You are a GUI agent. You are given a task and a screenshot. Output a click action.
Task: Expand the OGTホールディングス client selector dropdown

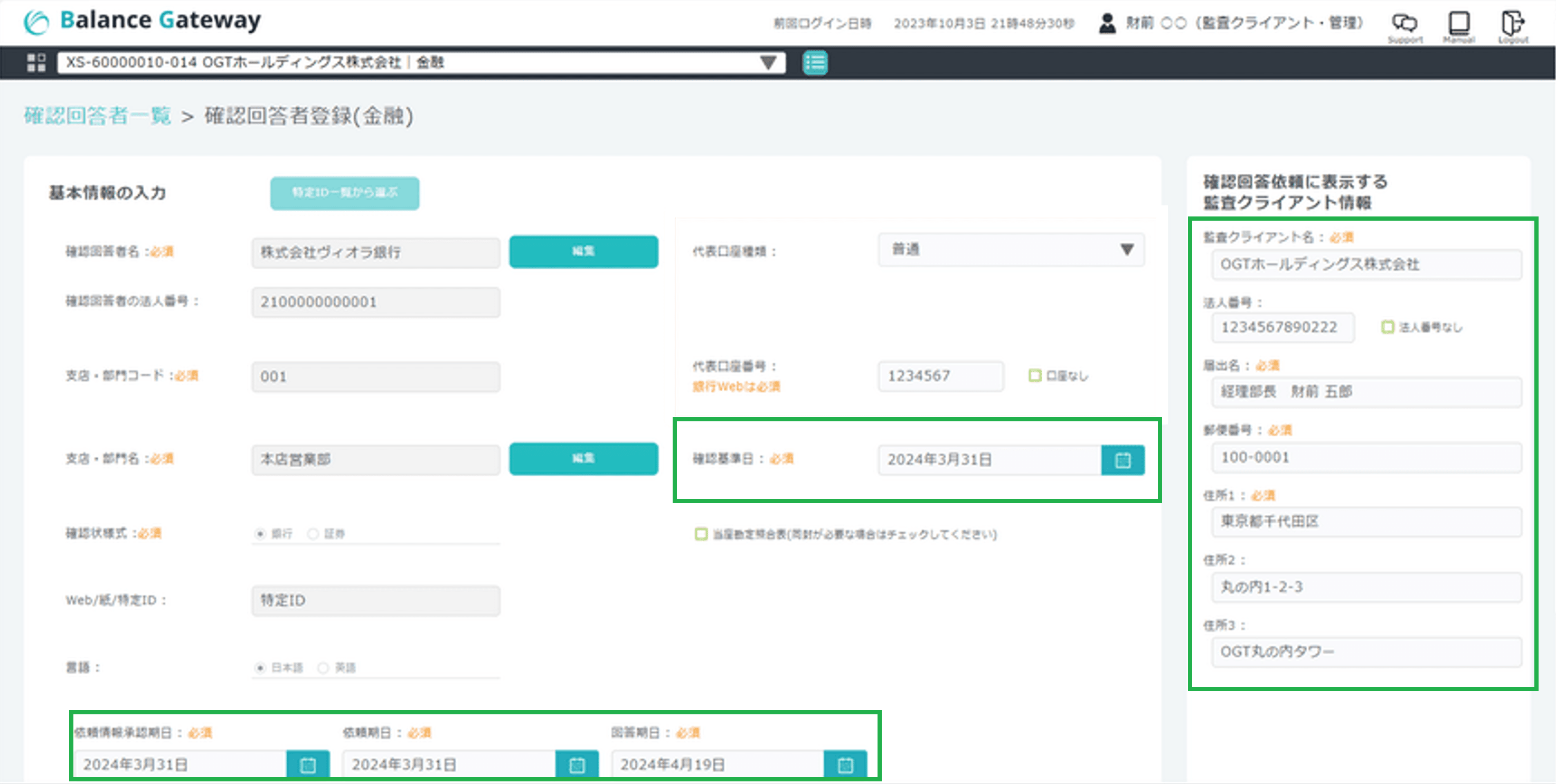coord(768,62)
